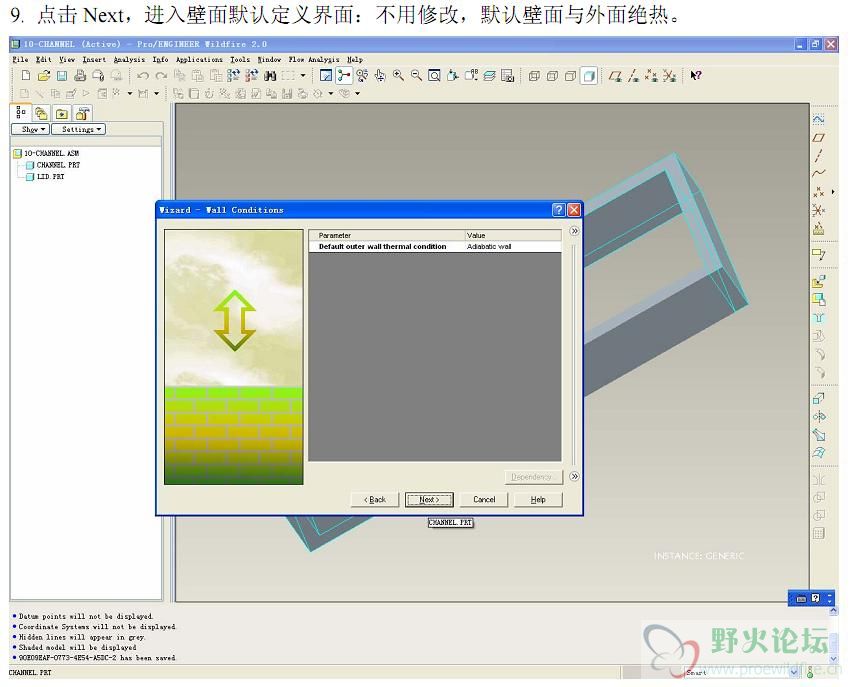Click the Coordinate System tool in right toolbar

818,210
